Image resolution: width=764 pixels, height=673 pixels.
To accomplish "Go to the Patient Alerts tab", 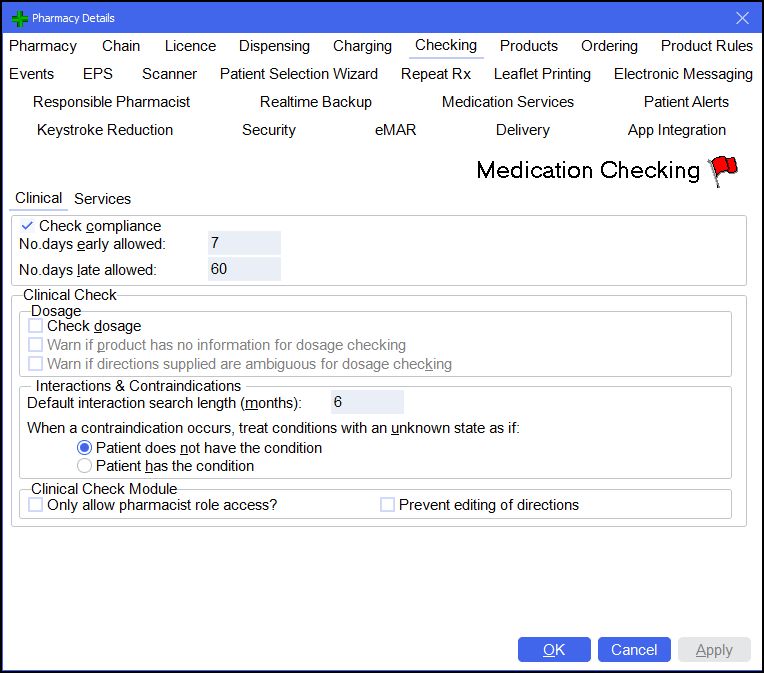I will click(686, 102).
